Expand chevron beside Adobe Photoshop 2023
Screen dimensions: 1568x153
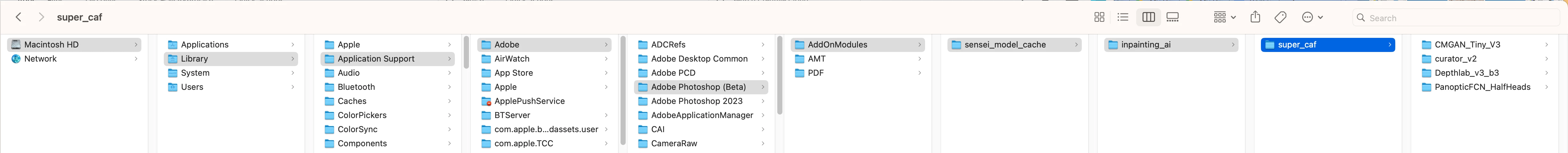click(x=763, y=101)
